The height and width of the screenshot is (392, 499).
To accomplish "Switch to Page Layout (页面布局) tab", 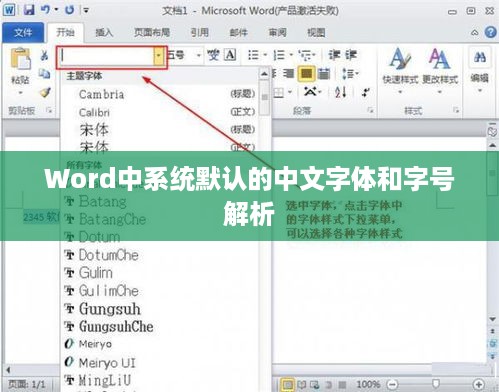I will (152, 33).
